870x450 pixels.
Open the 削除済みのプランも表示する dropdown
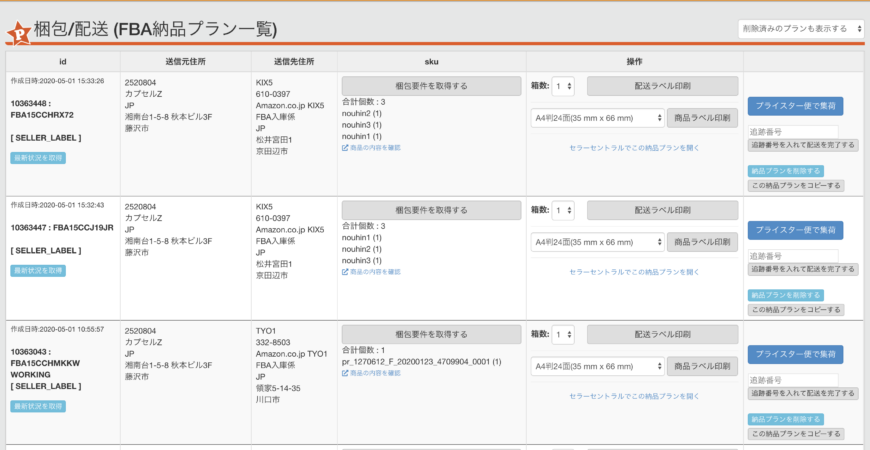coord(801,29)
